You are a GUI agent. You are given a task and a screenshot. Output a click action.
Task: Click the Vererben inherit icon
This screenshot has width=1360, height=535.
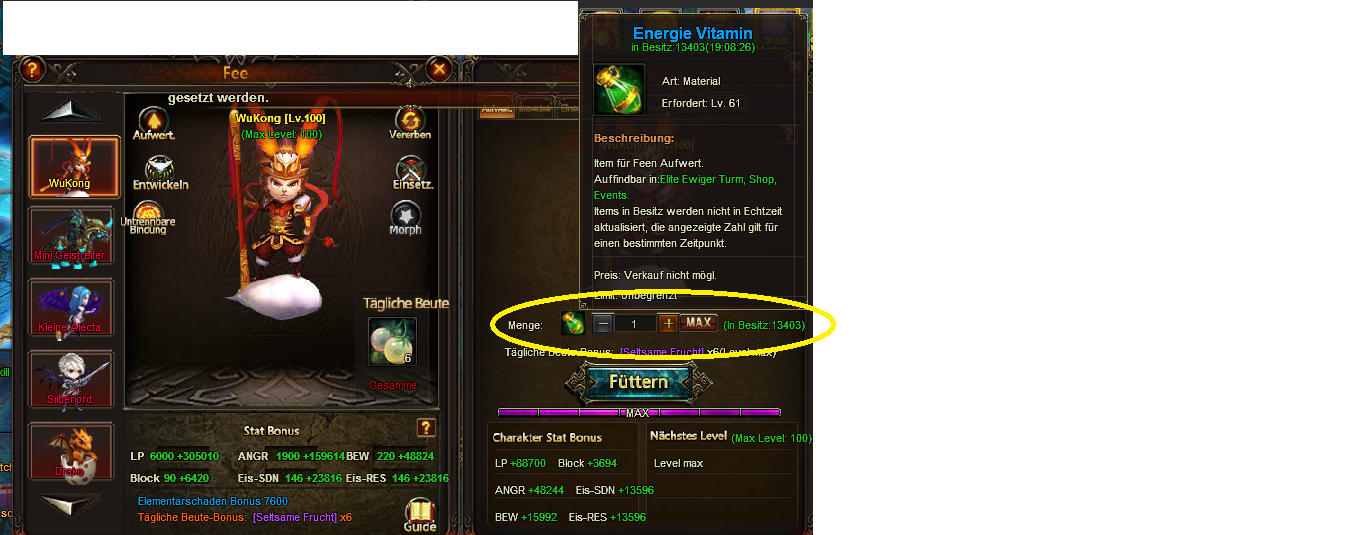point(408,119)
